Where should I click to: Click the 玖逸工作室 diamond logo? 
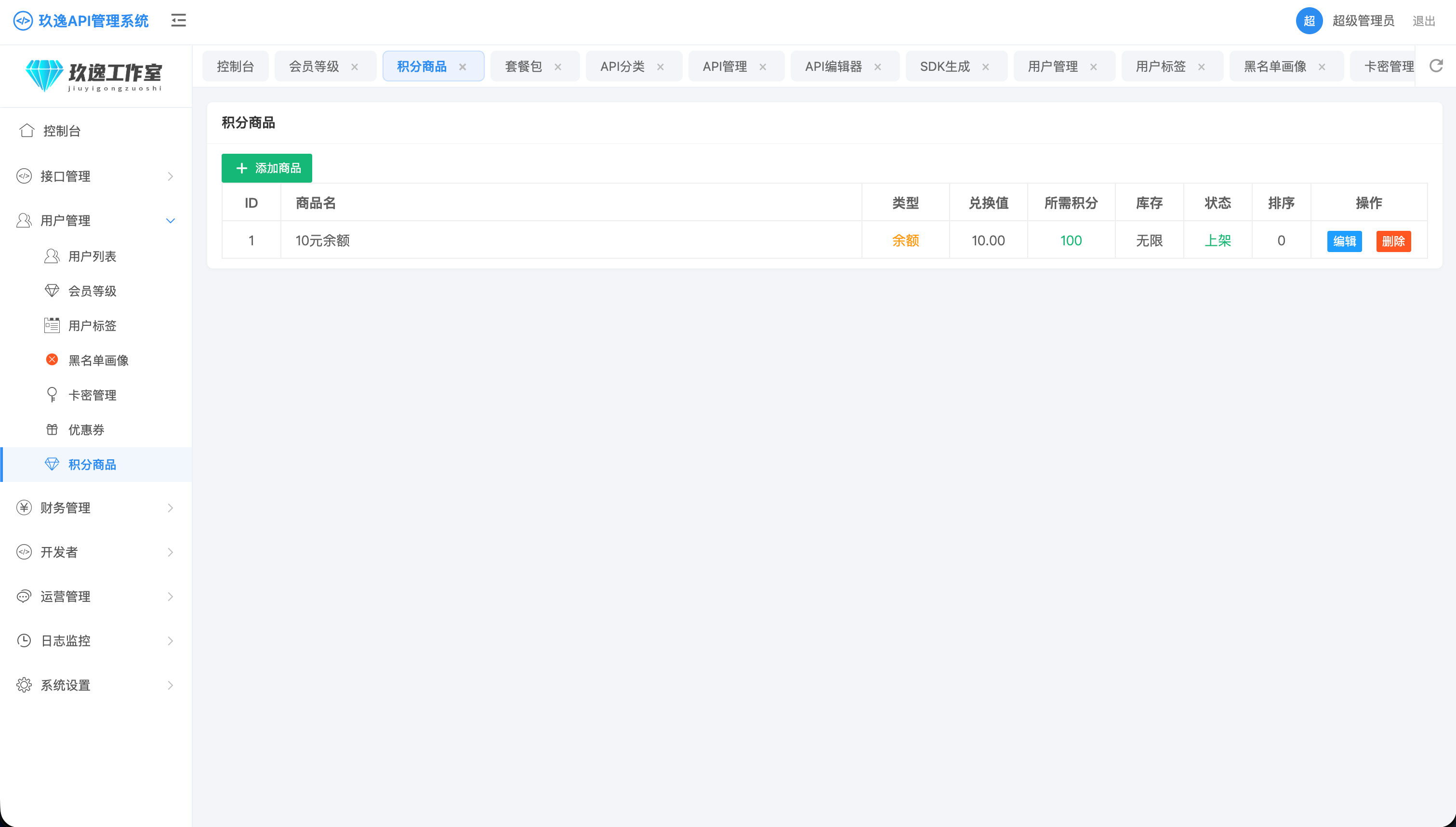pyautogui.click(x=44, y=75)
